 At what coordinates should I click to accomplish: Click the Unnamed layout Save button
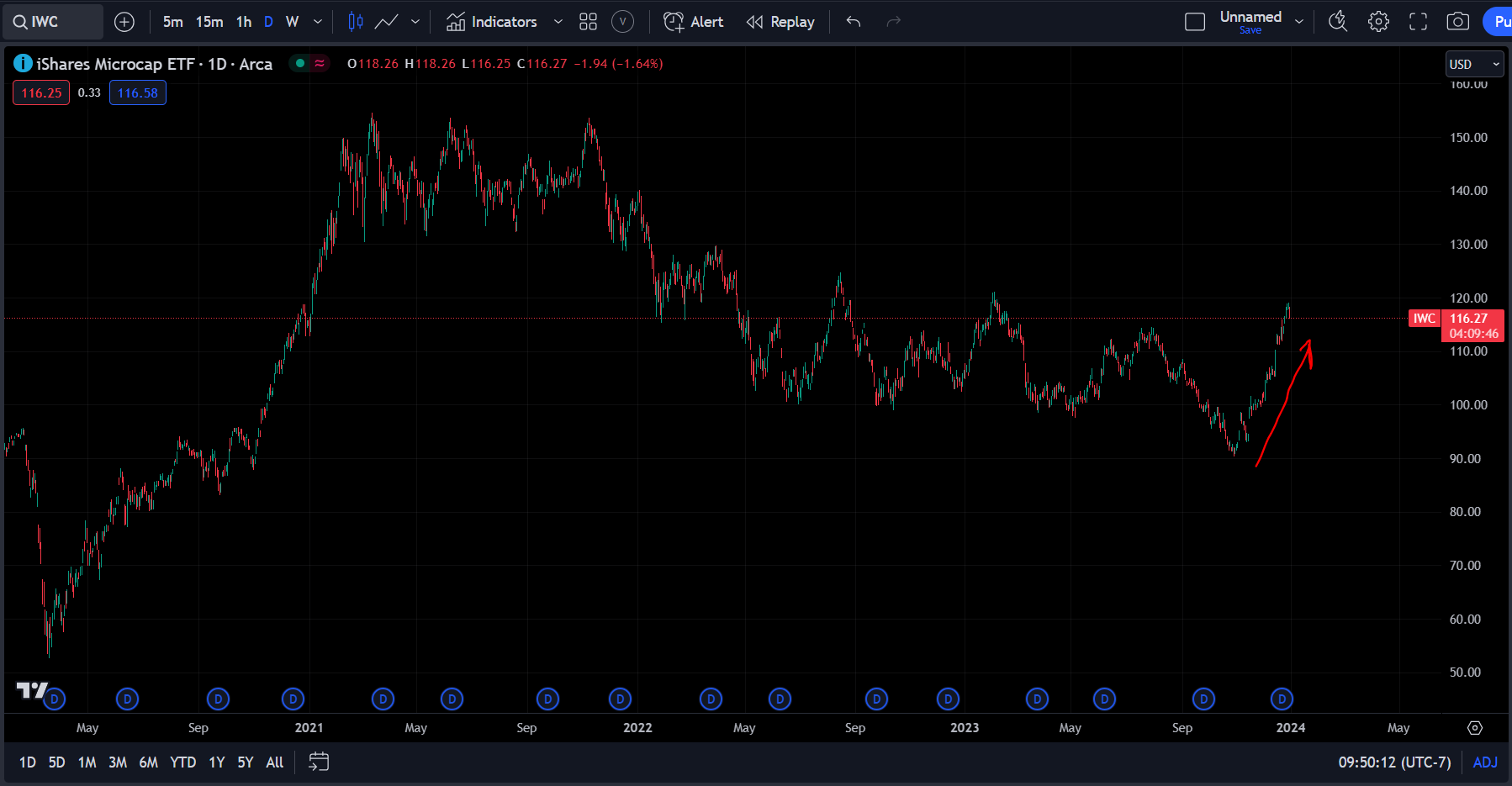[x=1250, y=30]
